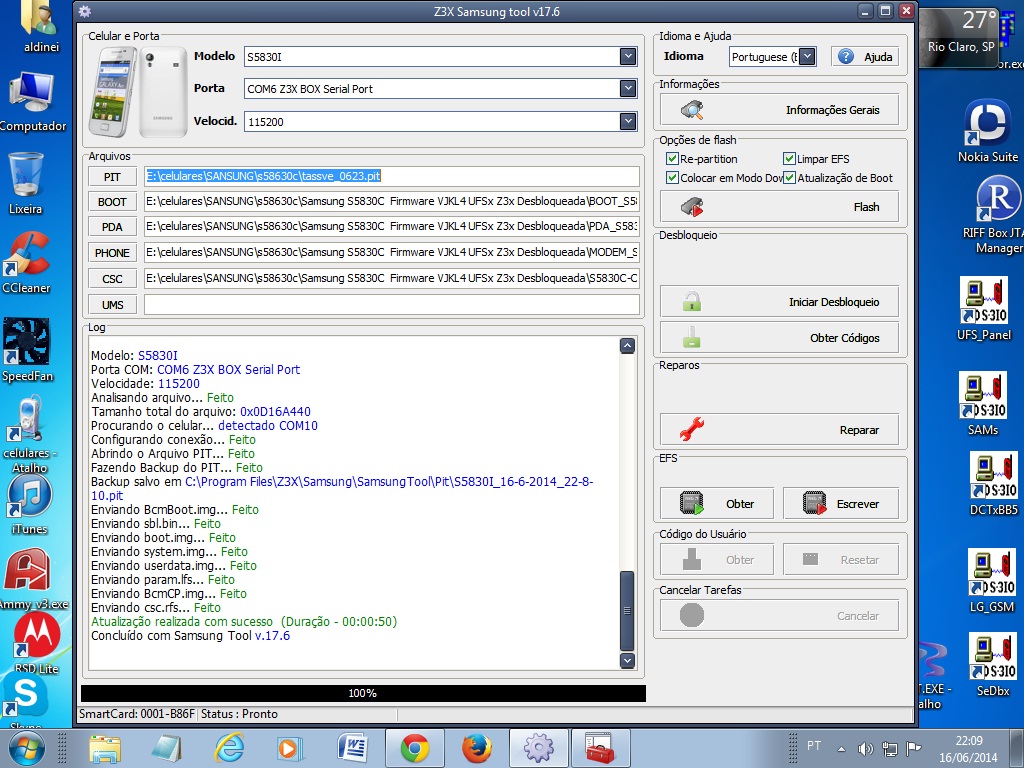The image size is (1024, 768).
Task: Toggle the Limpar EFS checkbox
Action: click(789, 159)
